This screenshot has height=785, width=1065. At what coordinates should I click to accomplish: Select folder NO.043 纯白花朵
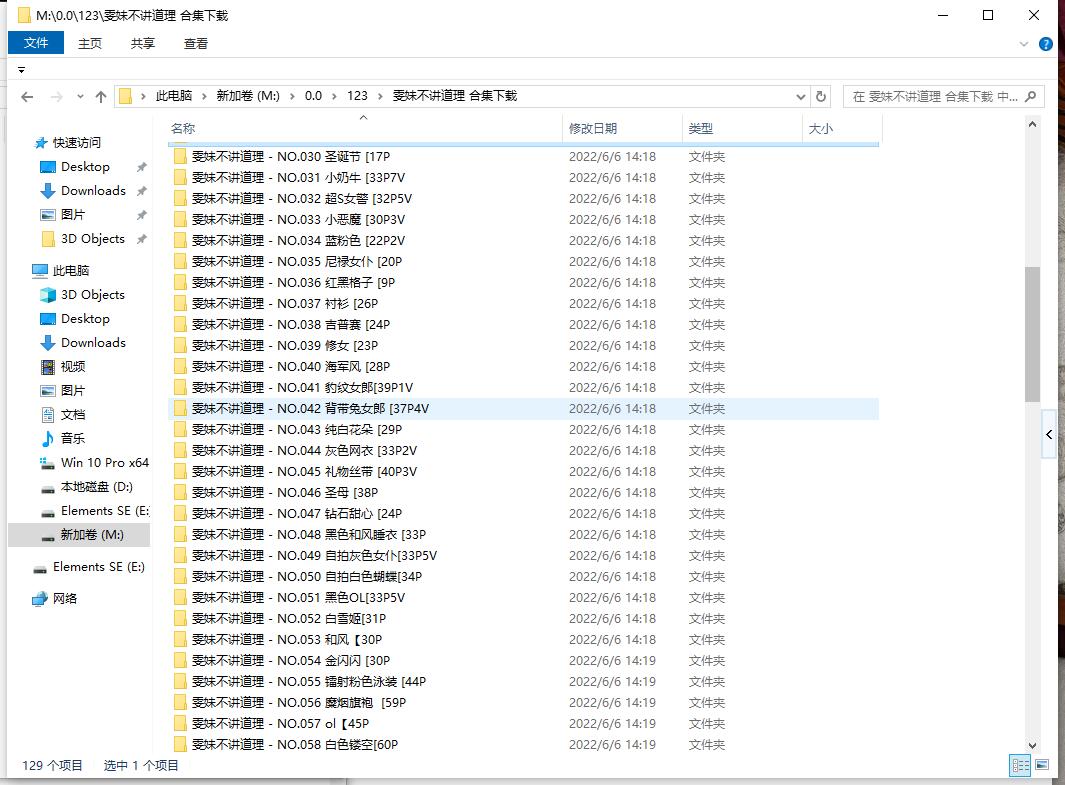click(x=523, y=430)
